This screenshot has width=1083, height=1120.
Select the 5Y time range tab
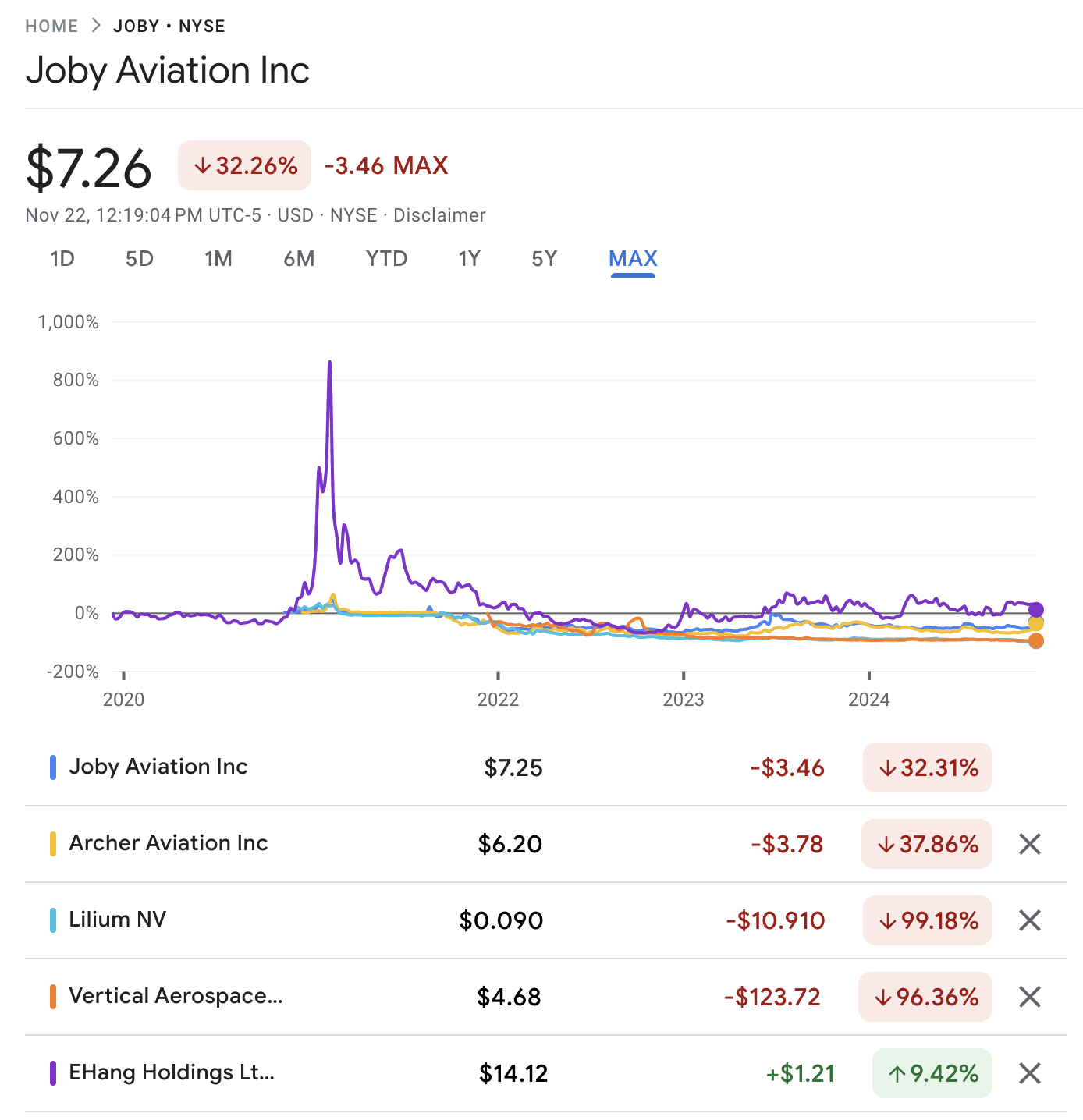pos(544,259)
